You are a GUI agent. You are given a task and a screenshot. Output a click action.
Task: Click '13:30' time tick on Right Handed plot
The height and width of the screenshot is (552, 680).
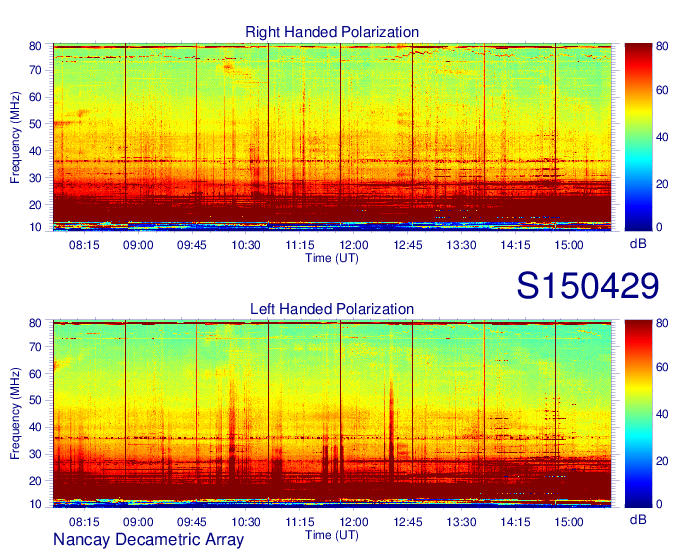[x=461, y=245]
